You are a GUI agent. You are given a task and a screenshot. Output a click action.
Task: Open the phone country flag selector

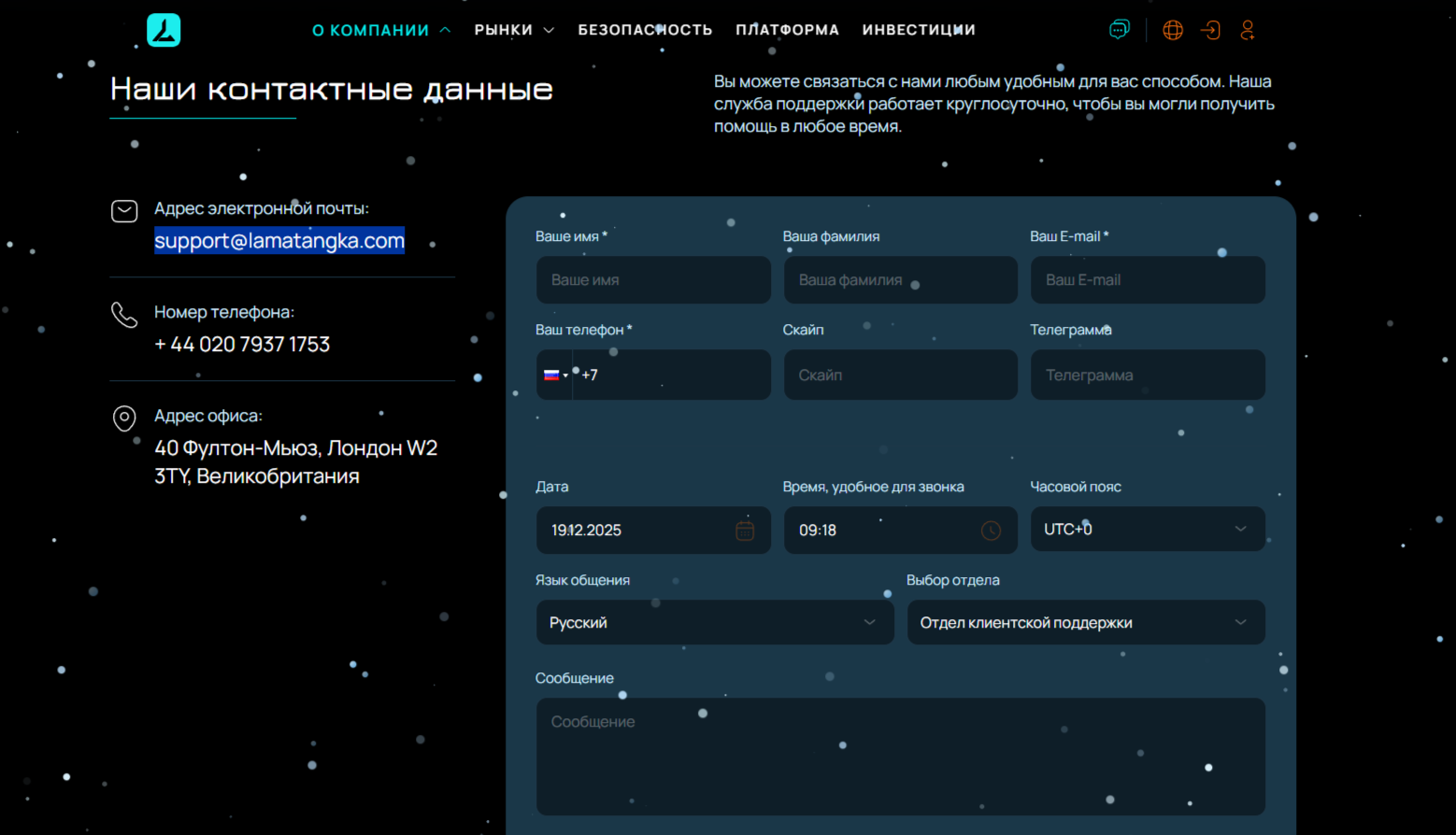[x=555, y=375]
